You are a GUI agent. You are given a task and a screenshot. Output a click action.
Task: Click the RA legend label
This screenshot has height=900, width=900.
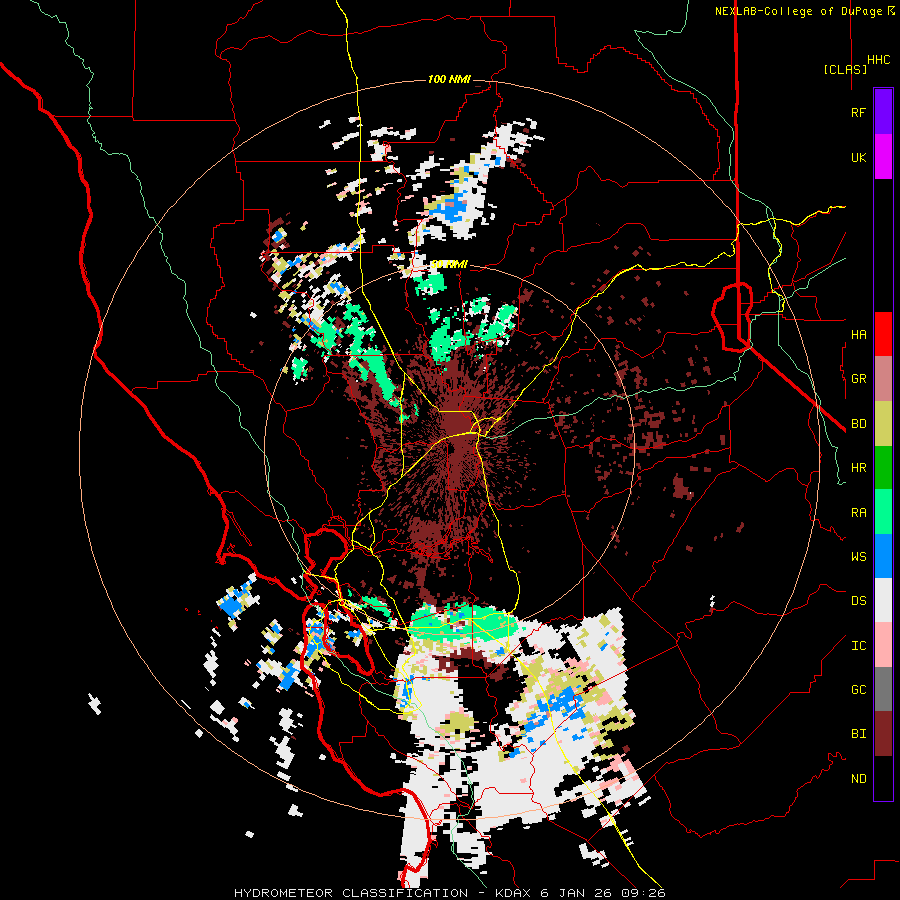(x=858, y=513)
